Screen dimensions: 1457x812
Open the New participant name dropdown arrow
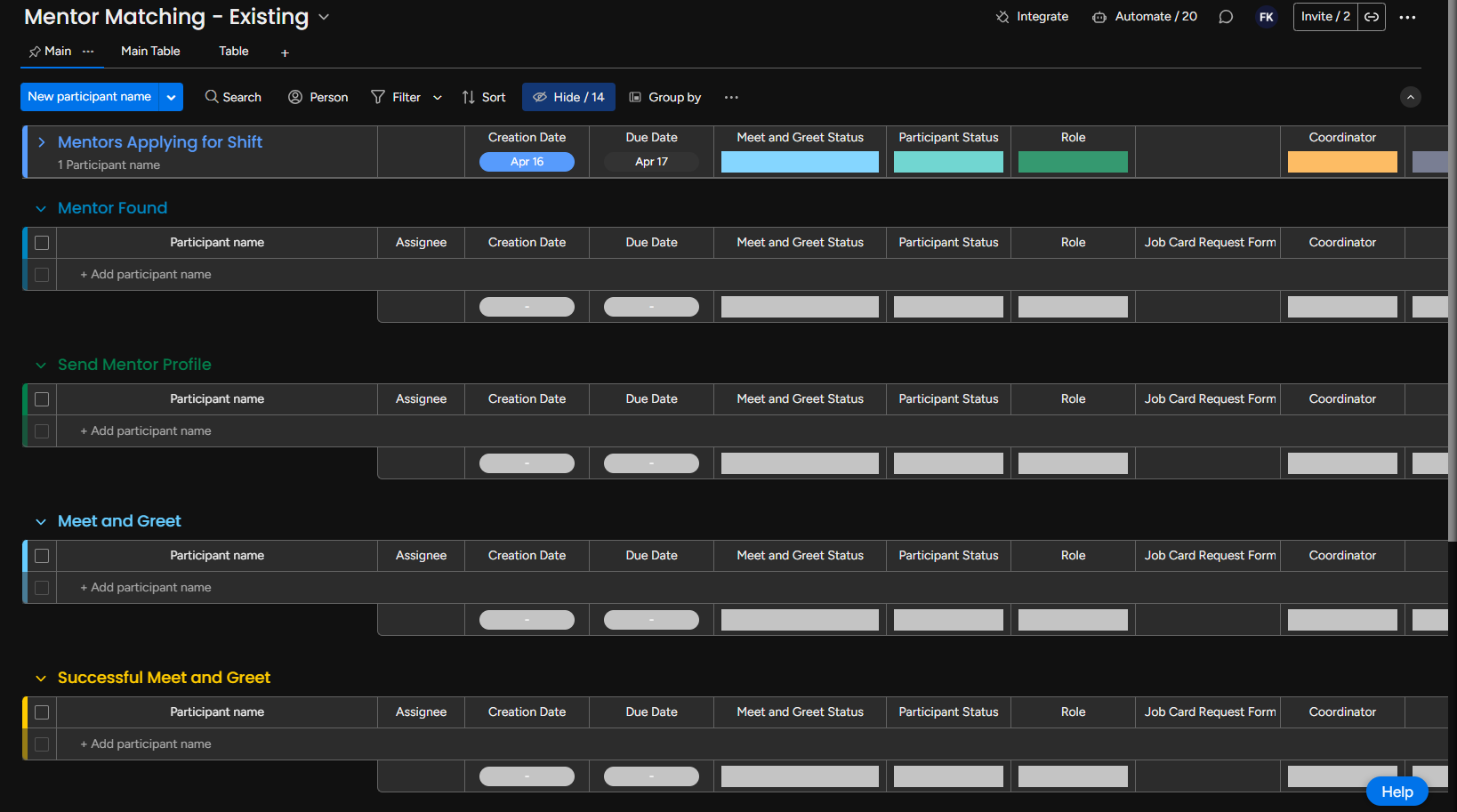pos(171,97)
